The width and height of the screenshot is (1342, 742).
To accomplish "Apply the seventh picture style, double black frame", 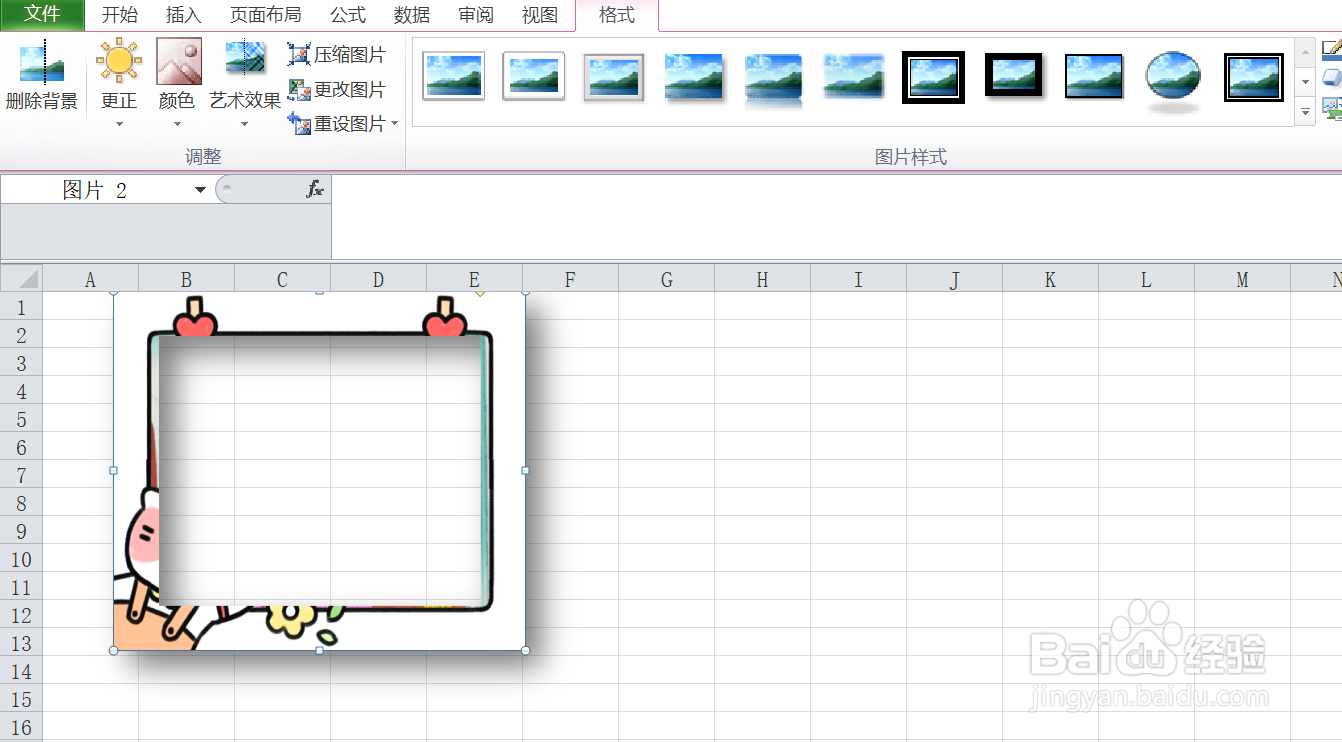I will coord(933,77).
